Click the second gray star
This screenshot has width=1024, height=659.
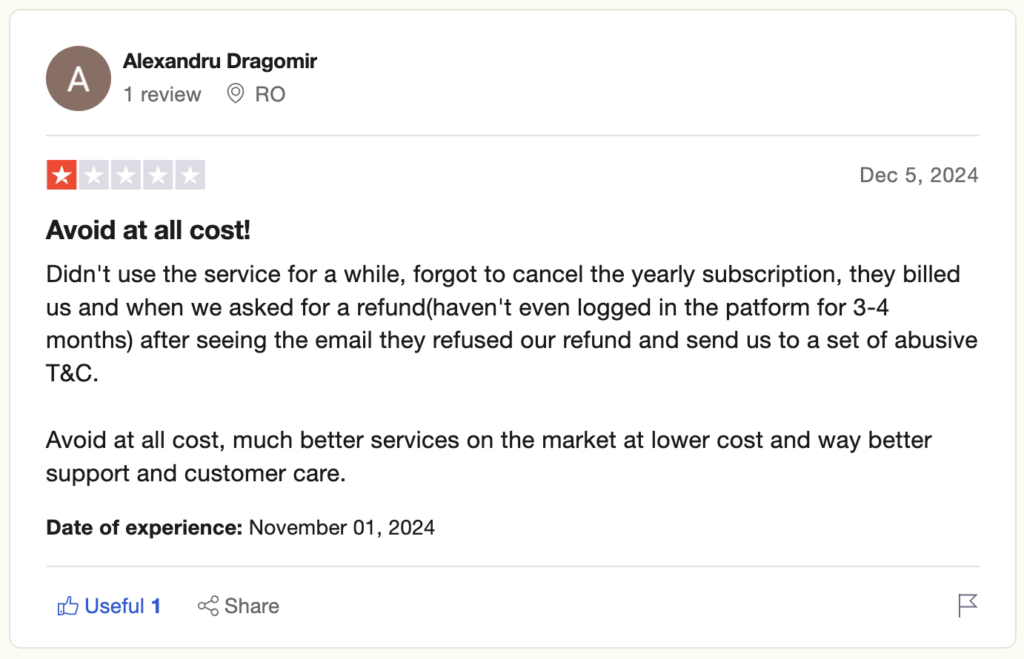pos(93,176)
